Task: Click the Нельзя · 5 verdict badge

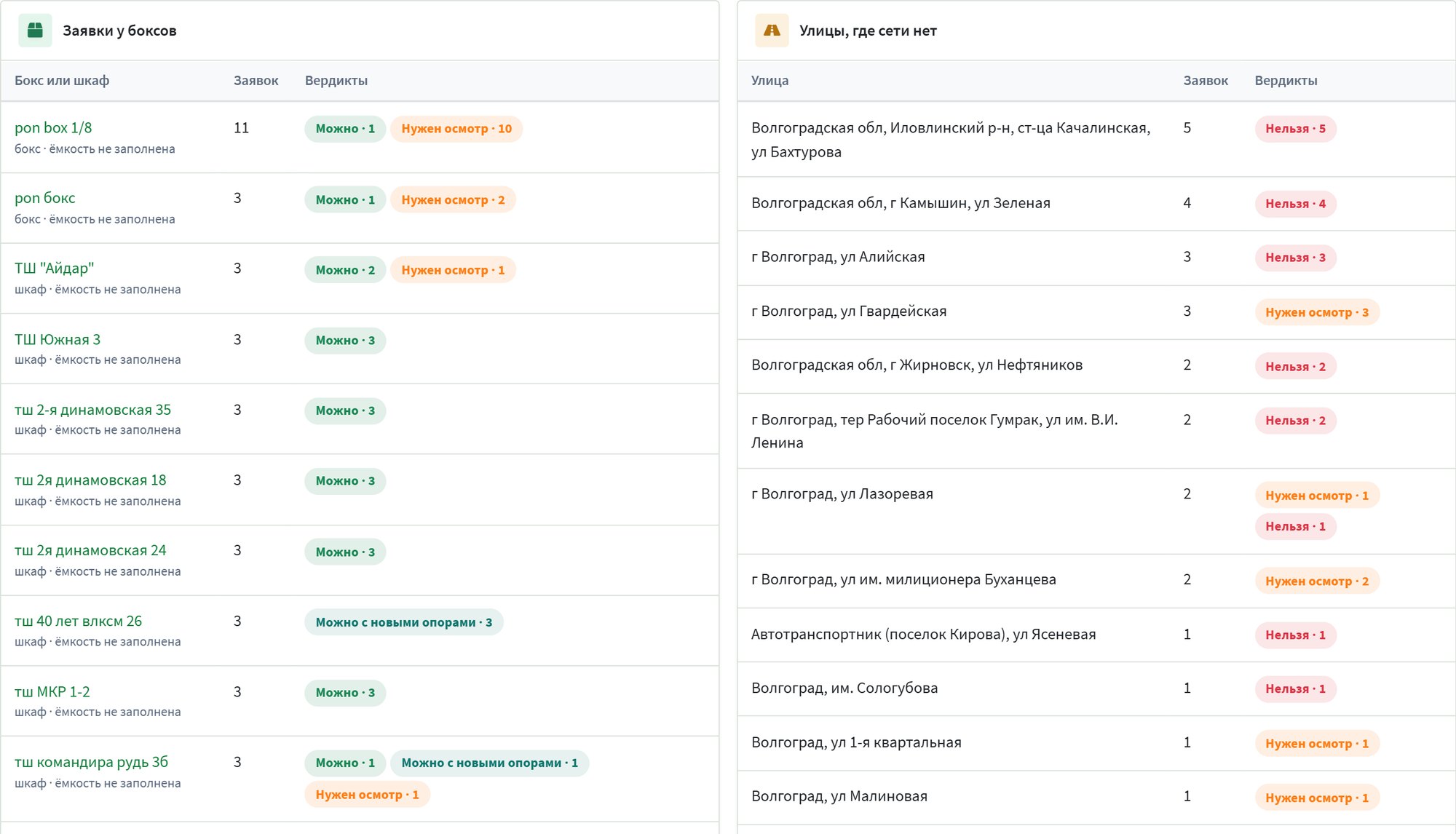Action: (1295, 129)
